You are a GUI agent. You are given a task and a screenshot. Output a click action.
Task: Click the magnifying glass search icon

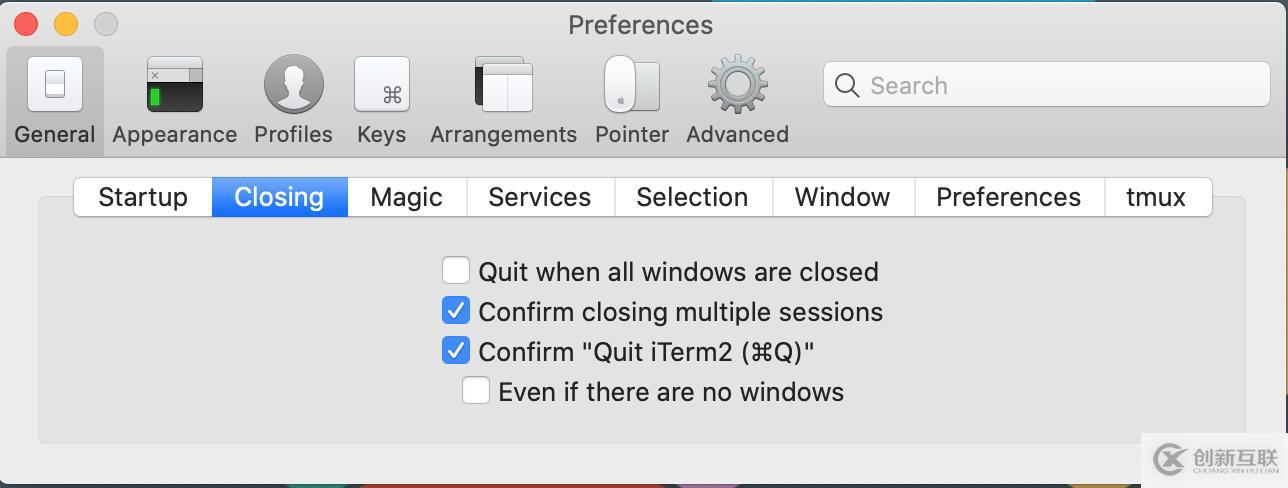pyautogui.click(x=847, y=86)
